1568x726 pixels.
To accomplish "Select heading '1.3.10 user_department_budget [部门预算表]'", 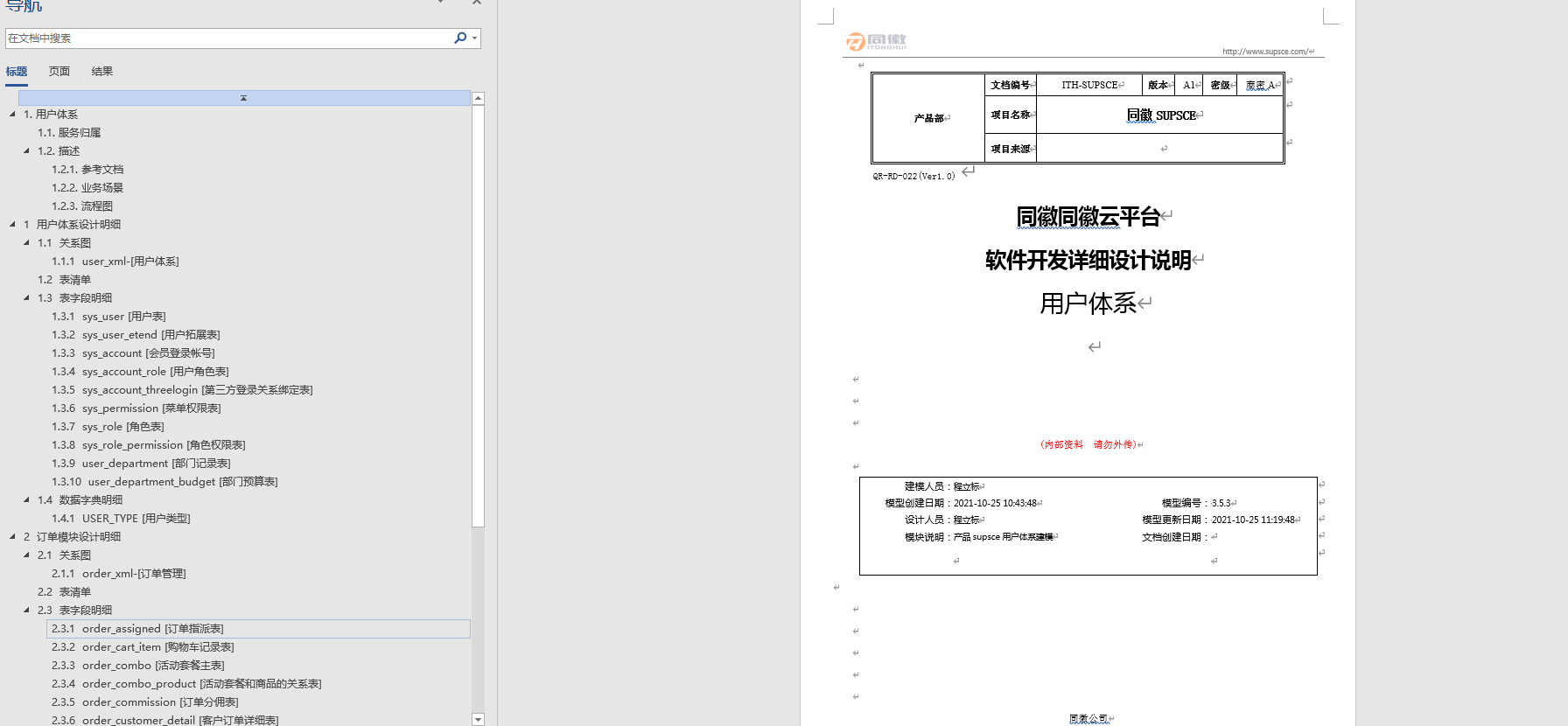I will 164,482.
